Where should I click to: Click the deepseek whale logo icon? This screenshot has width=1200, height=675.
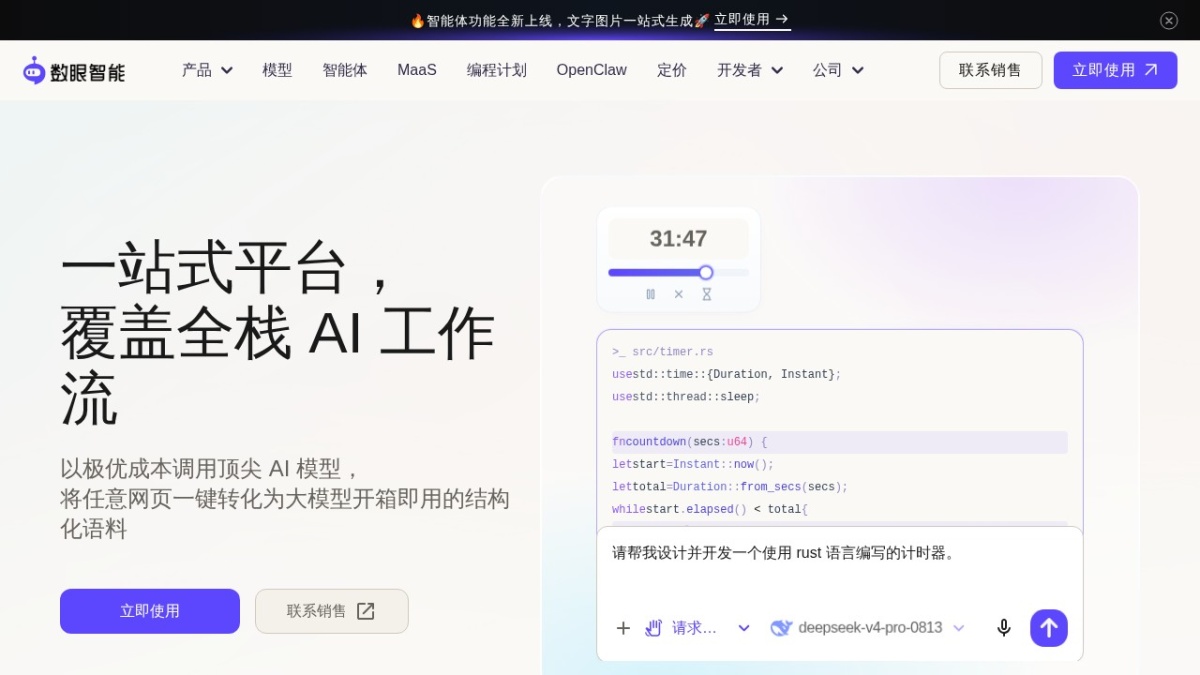[x=781, y=628]
